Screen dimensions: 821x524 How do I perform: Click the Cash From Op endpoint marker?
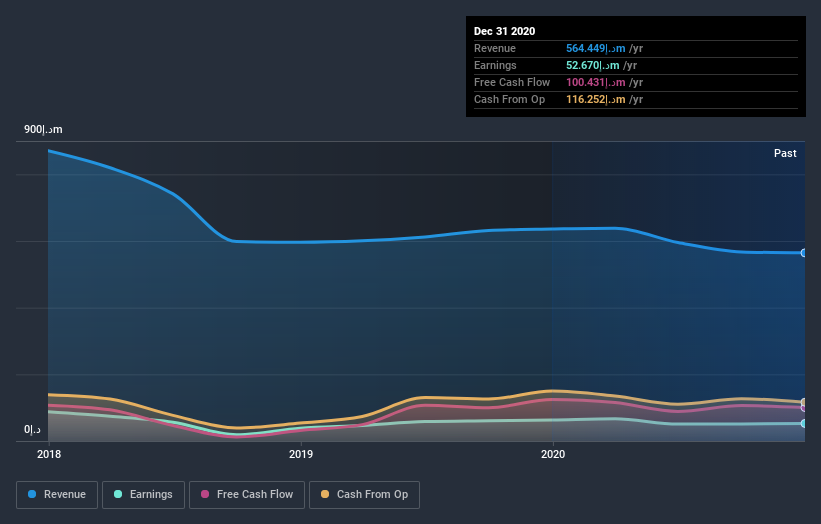(x=804, y=402)
